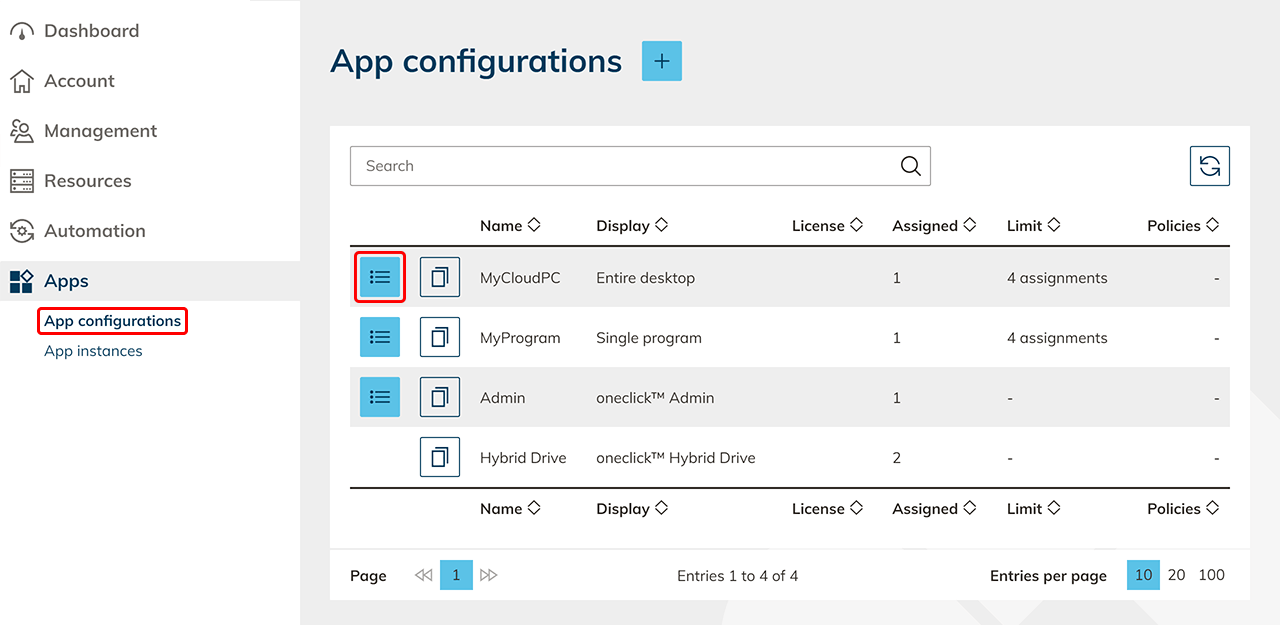Open the list menu for MyProgram
The height and width of the screenshot is (625, 1280).
point(380,337)
